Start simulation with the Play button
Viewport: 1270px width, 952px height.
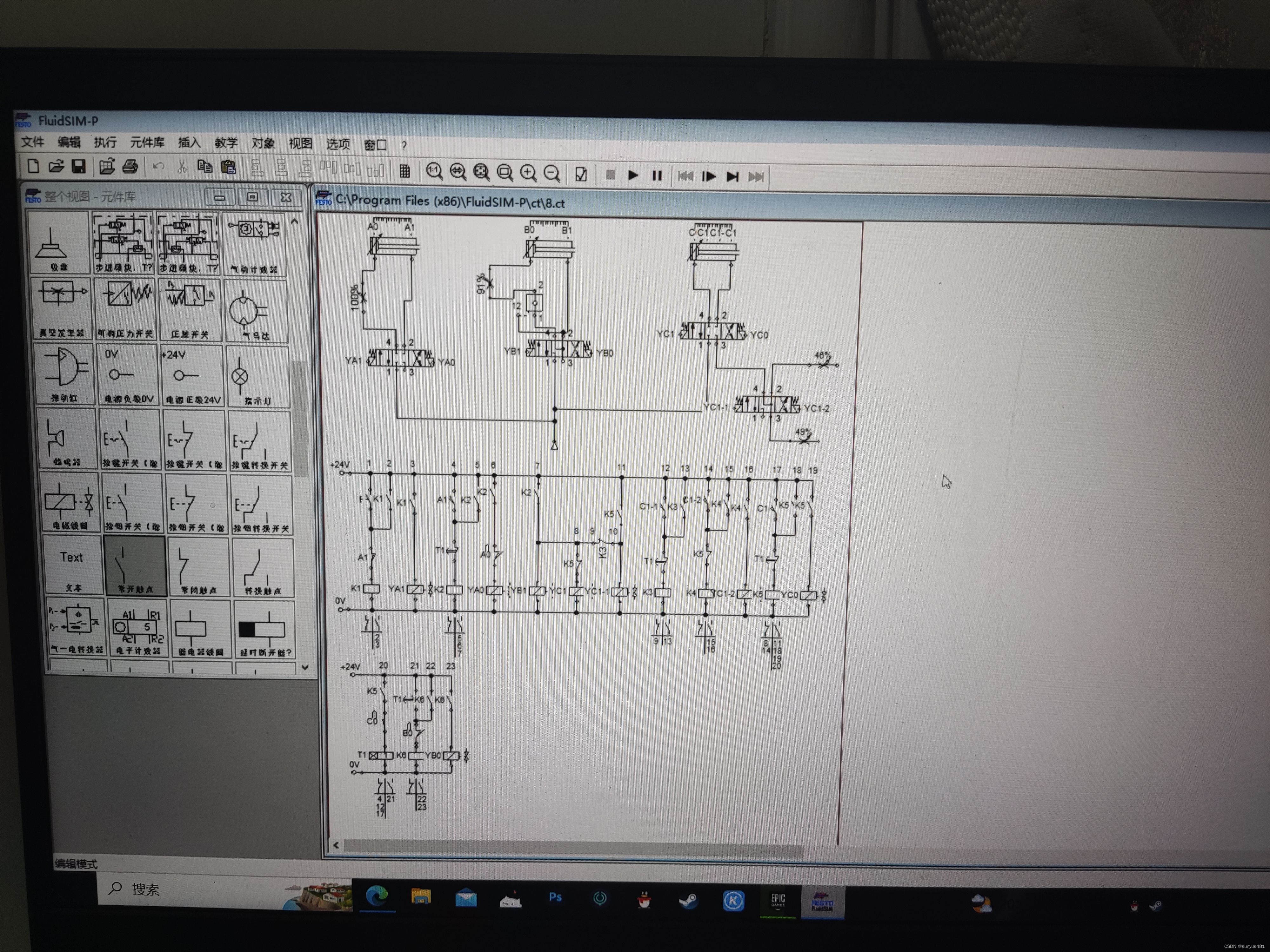633,175
